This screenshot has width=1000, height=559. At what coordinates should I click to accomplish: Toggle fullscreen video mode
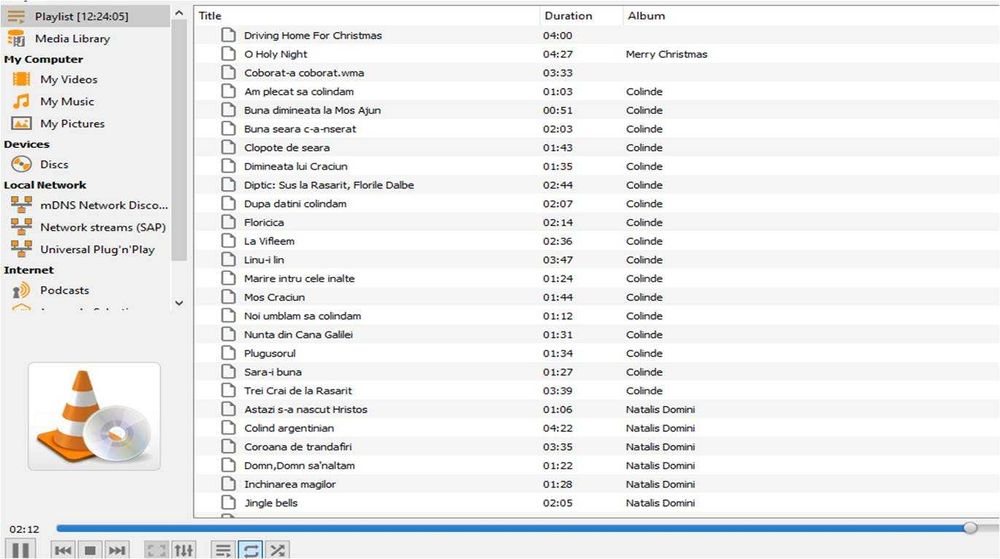[156, 550]
